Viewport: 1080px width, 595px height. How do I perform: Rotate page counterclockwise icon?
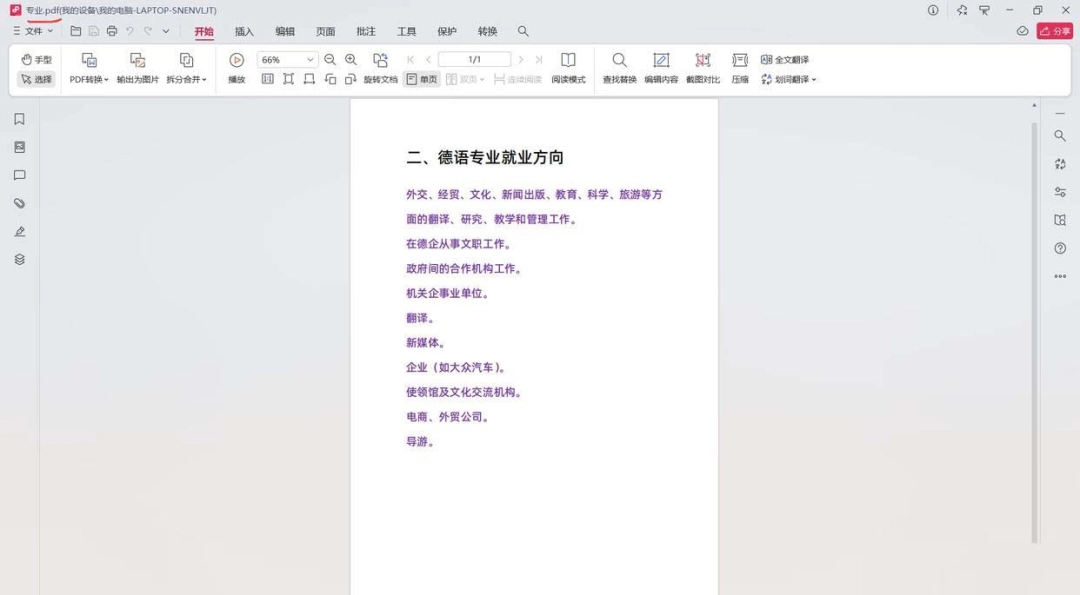point(331,79)
